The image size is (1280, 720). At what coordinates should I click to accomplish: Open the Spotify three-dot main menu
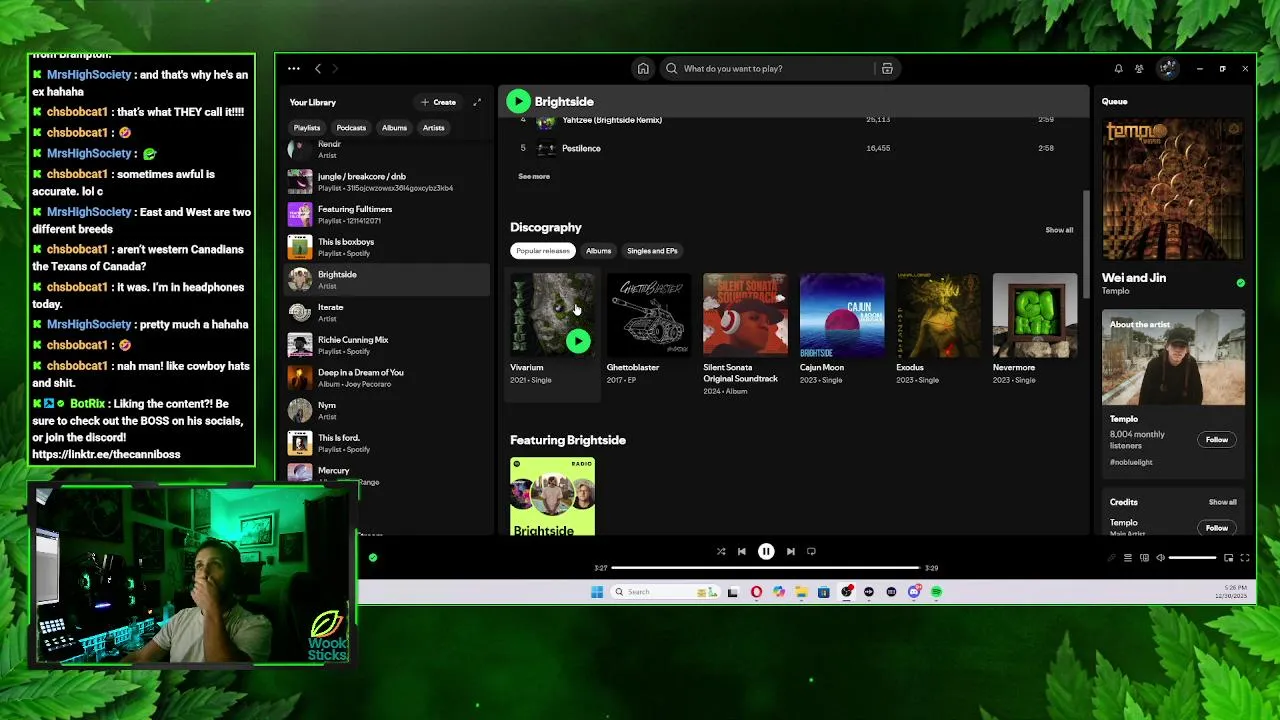pos(294,69)
